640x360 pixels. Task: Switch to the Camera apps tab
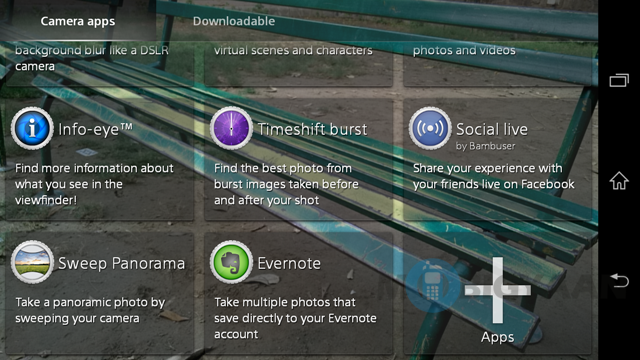(78, 21)
